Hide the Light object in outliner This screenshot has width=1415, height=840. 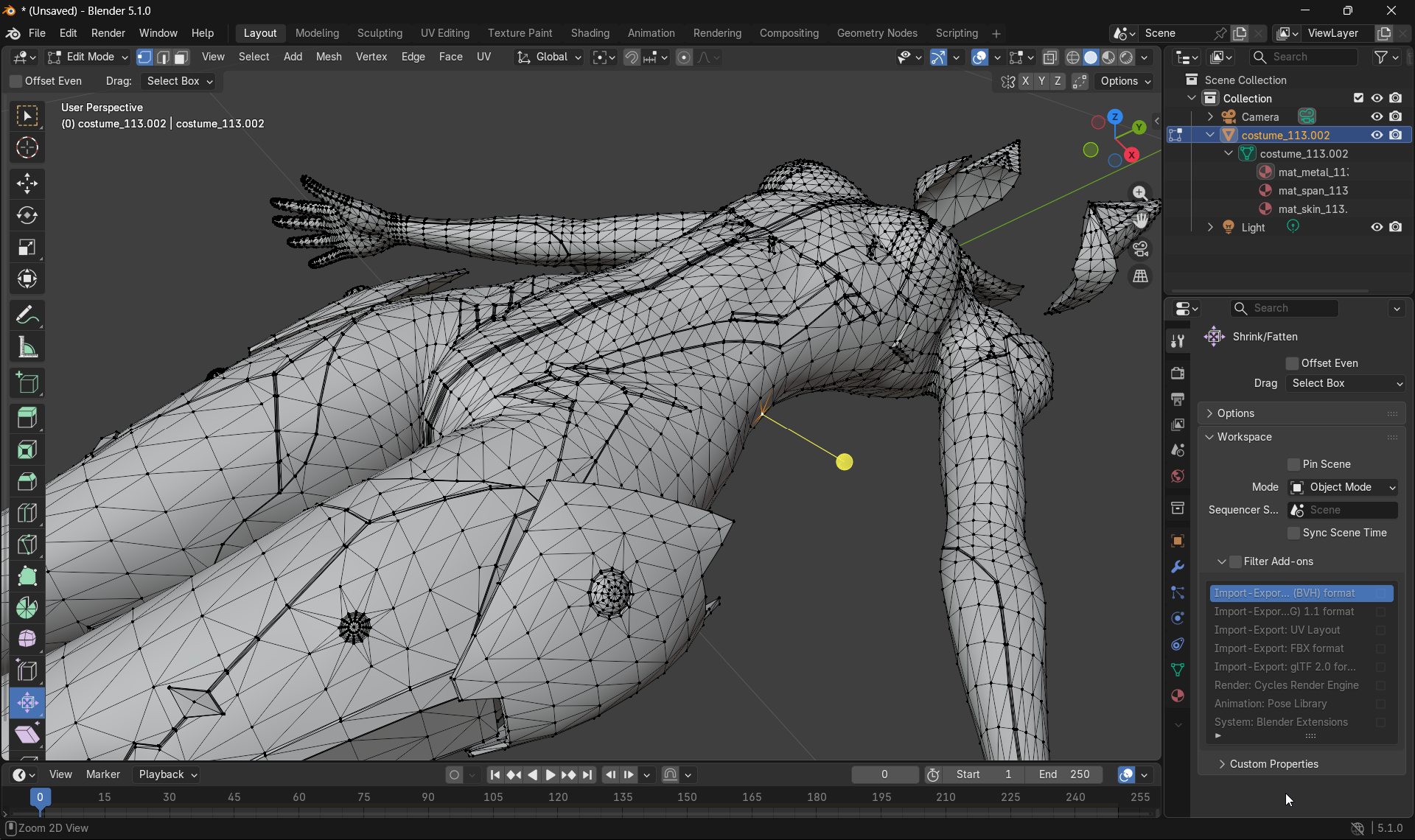[x=1376, y=227]
